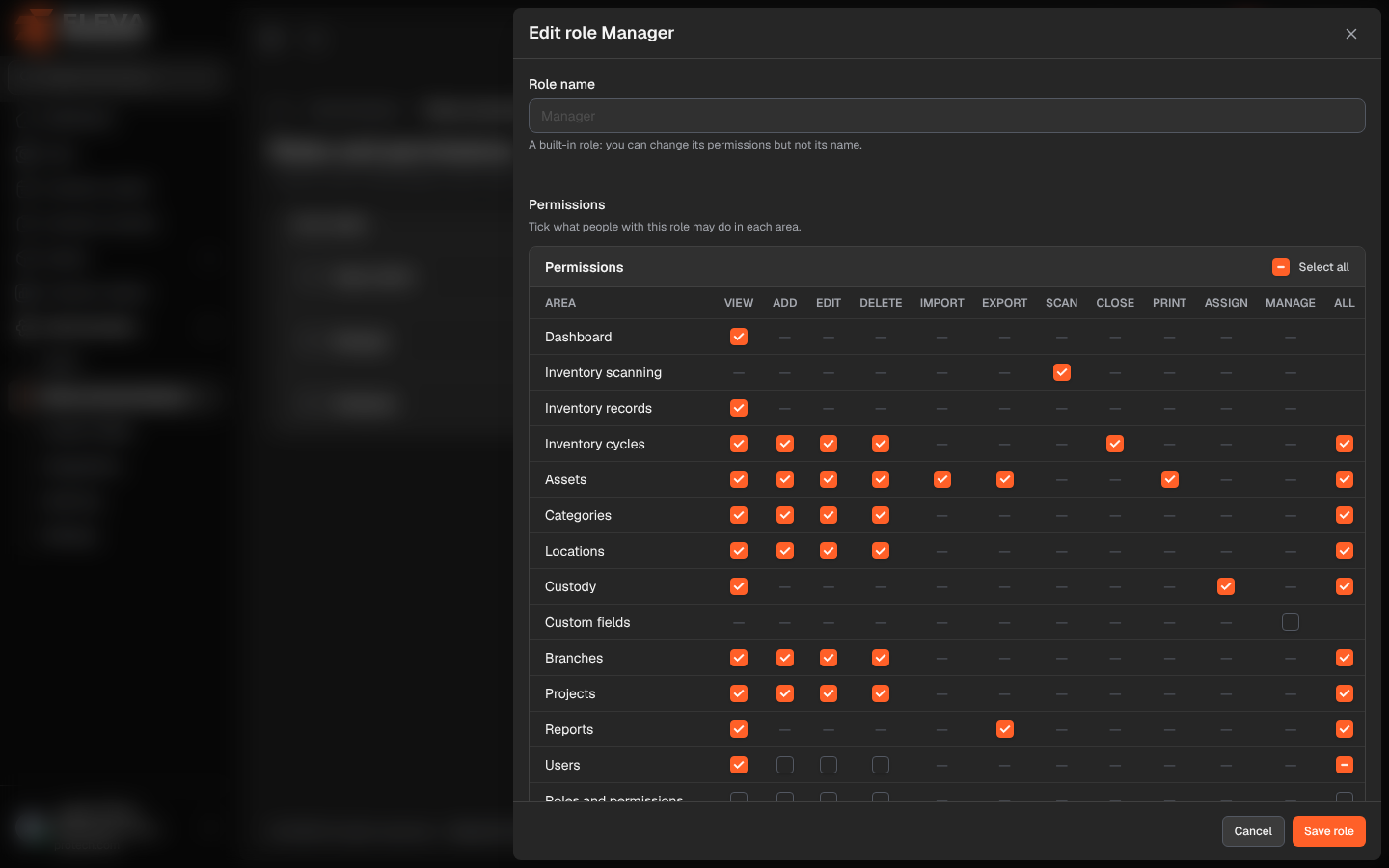Click the Cancel button
Screen dimensions: 1389x868
pyautogui.click(x=1253, y=831)
